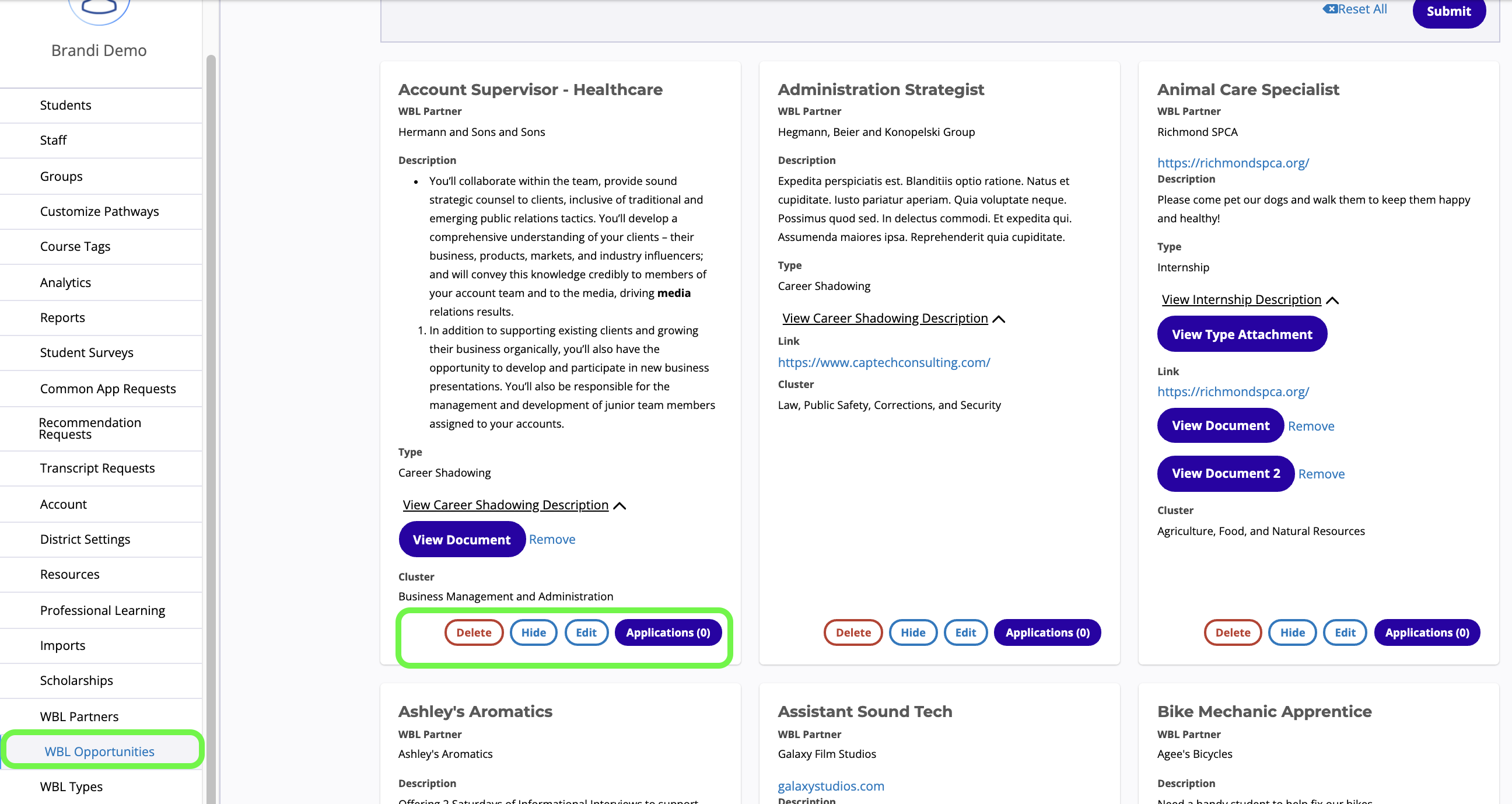Viewport: 1512px width, 804px height.
Task: Open View Document 2 for Animal Care Specialist
Action: [1226, 473]
